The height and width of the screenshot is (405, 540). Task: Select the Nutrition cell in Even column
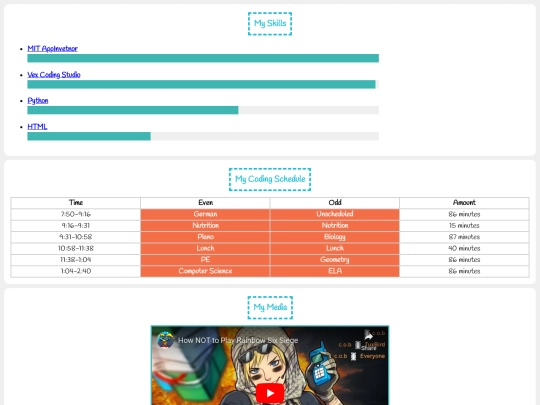(x=205, y=226)
